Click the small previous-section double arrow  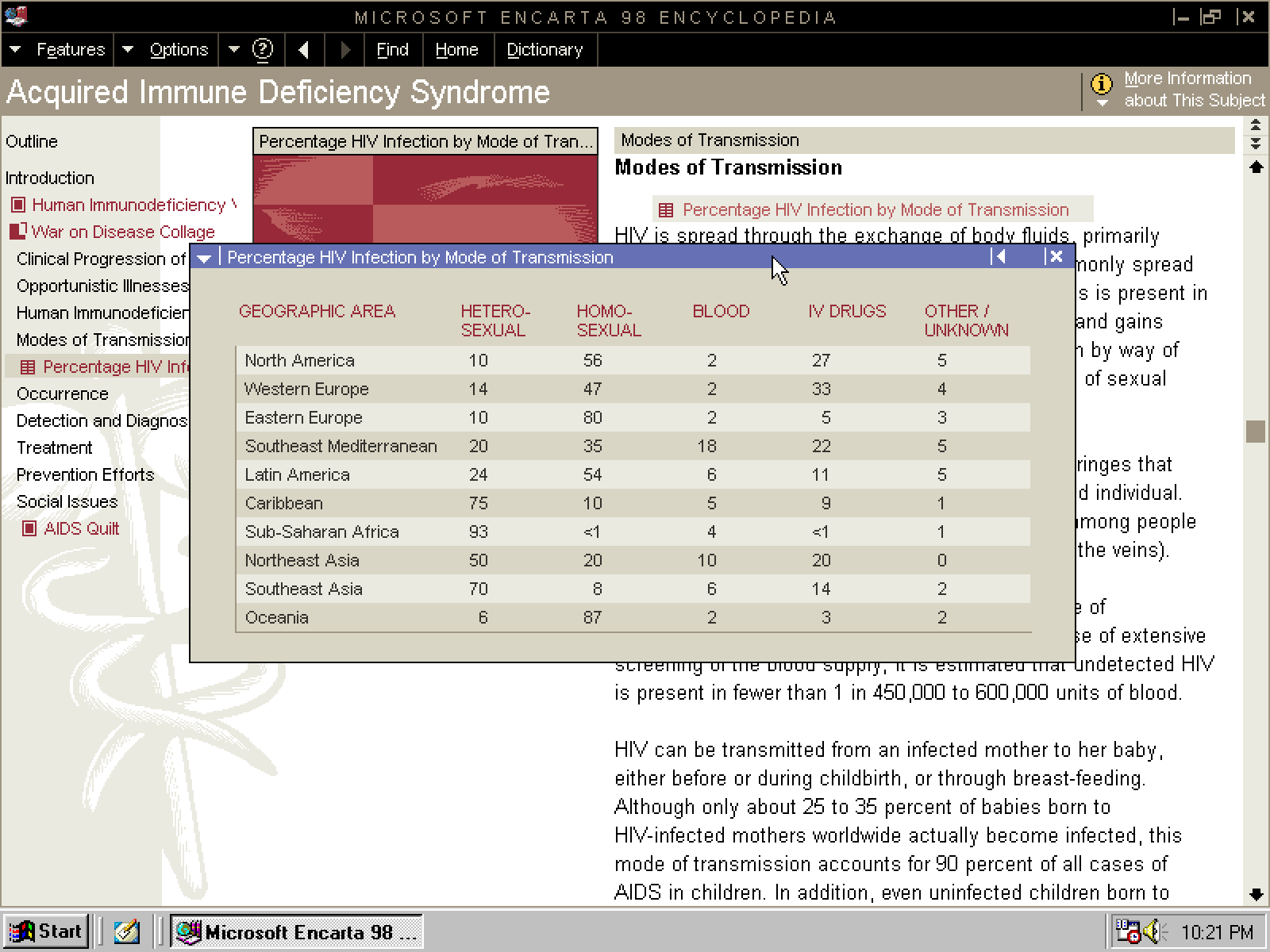click(1256, 125)
